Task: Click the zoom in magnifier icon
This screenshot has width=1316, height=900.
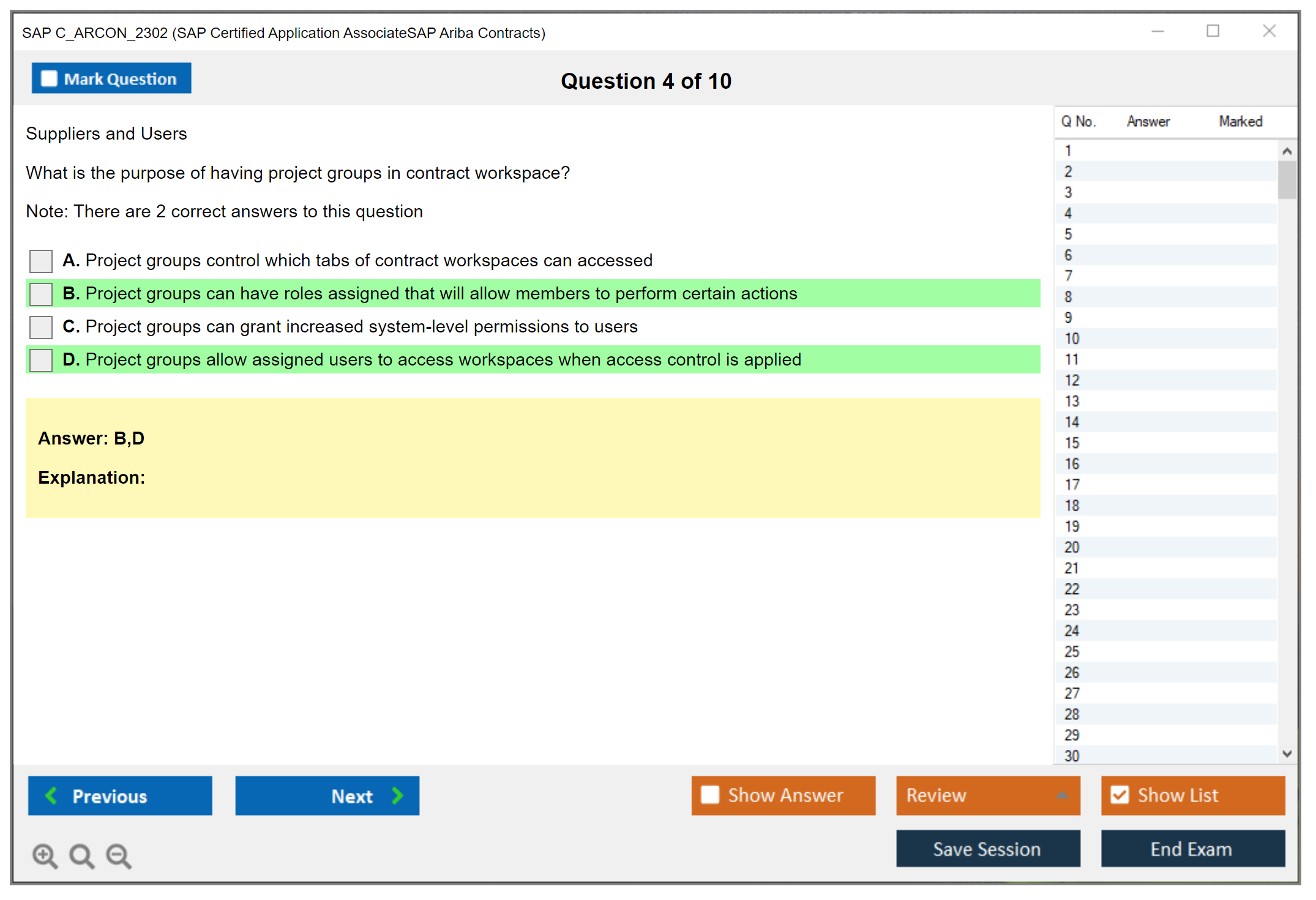Action: tap(45, 855)
